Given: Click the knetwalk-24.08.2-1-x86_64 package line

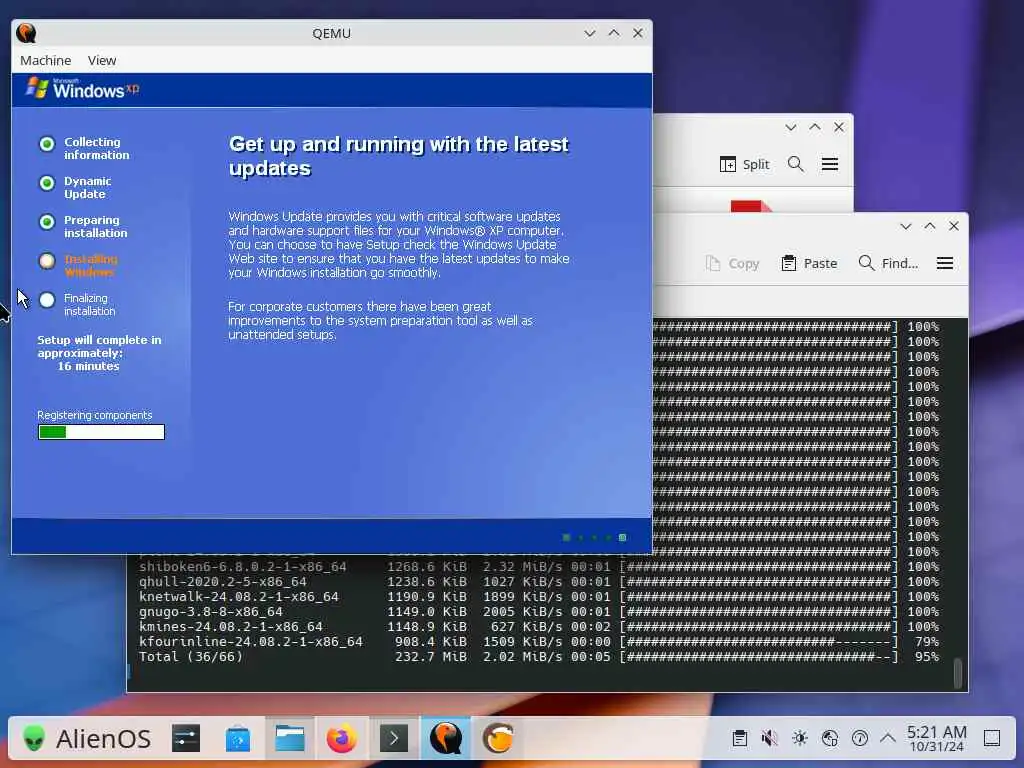Looking at the screenshot, I should click(539, 597).
